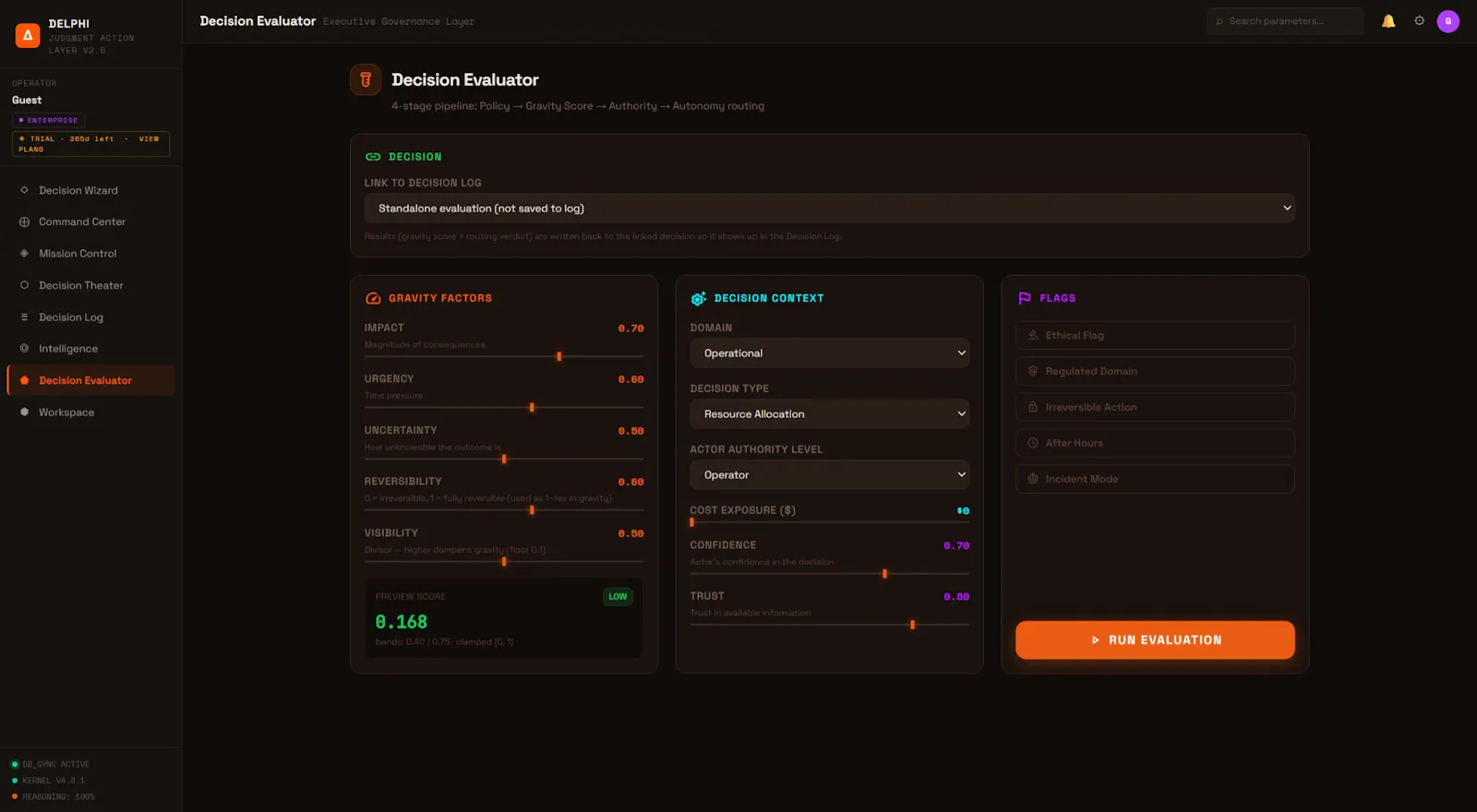The height and width of the screenshot is (812, 1477).
Task: Navigate to Mission Control
Action: [90, 253]
